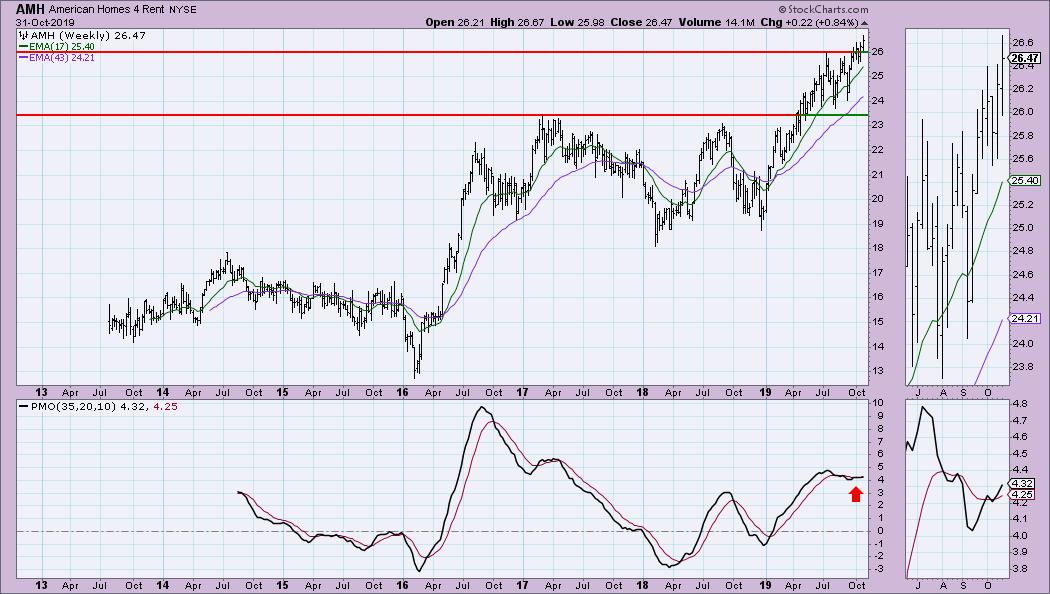The height and width of the screenshot is (594, 1050).
Task: Click the 25.40 EMA tag in zoom panel
Action: [x=1025, y=180]
